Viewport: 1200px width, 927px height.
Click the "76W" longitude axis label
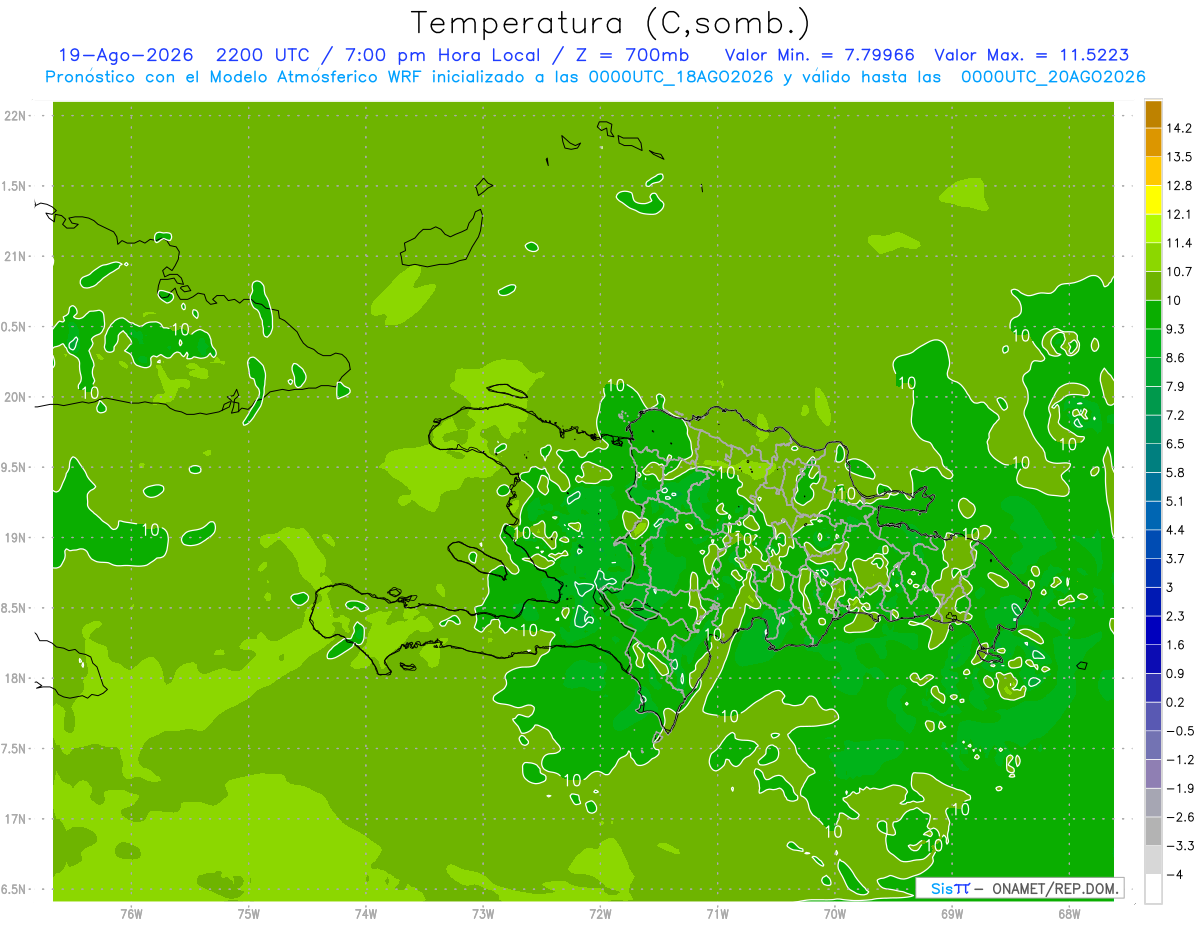point(131,913)
